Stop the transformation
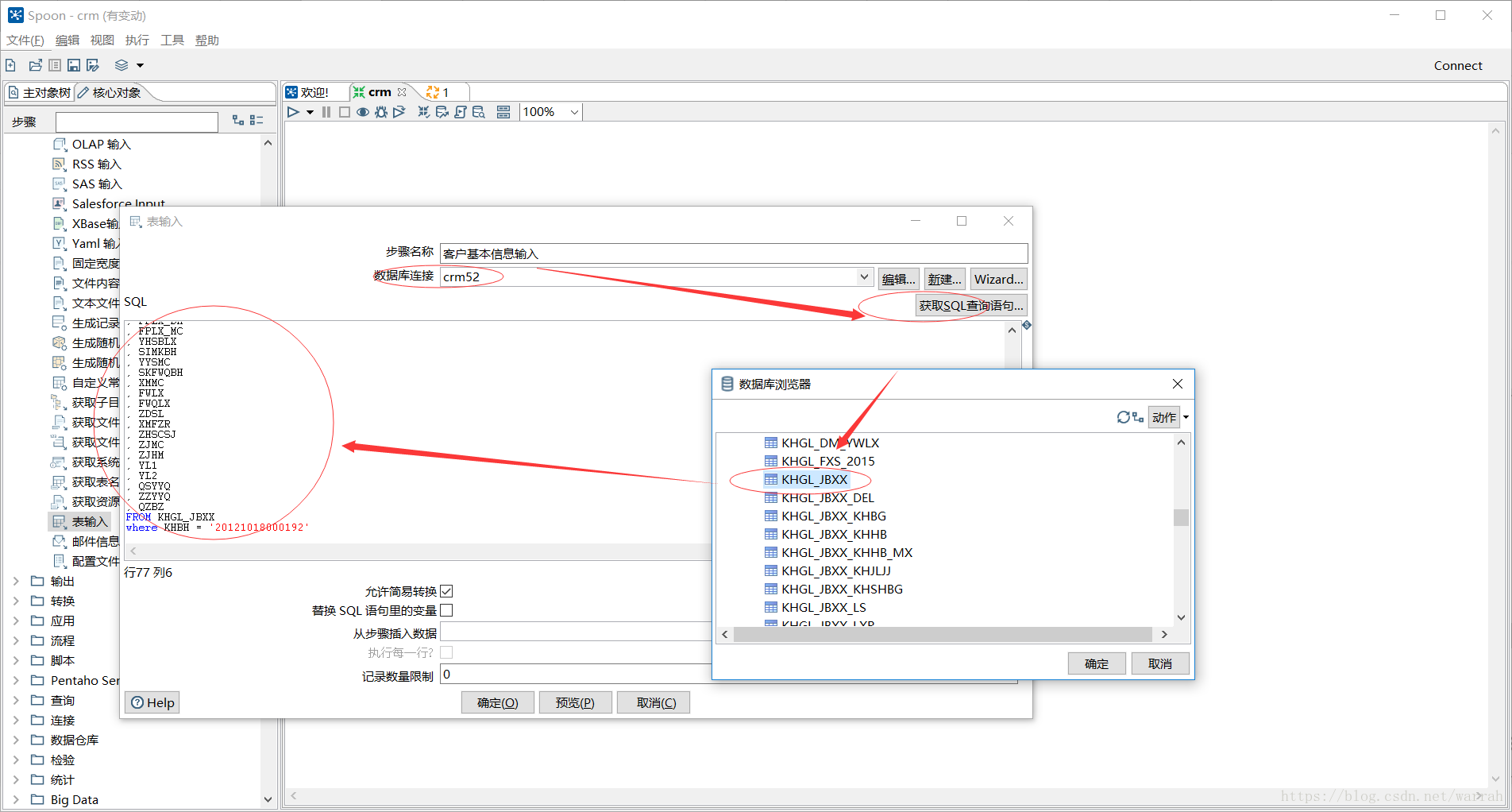The width and height of the screenshot is (1512, 812). click(345, 112)
